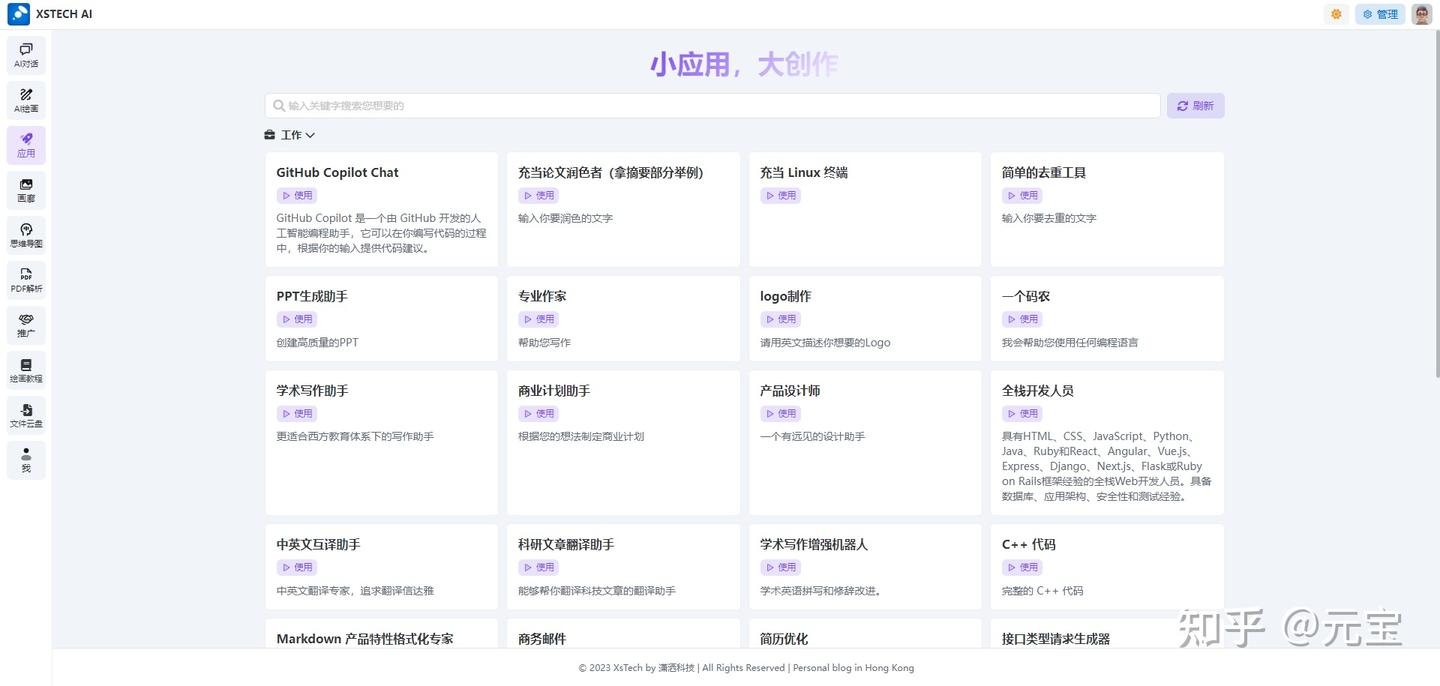Click 使用 on PPT生成助手 card
The height and width of the screenshot is (686, 1440).
(x=297, y=320)
